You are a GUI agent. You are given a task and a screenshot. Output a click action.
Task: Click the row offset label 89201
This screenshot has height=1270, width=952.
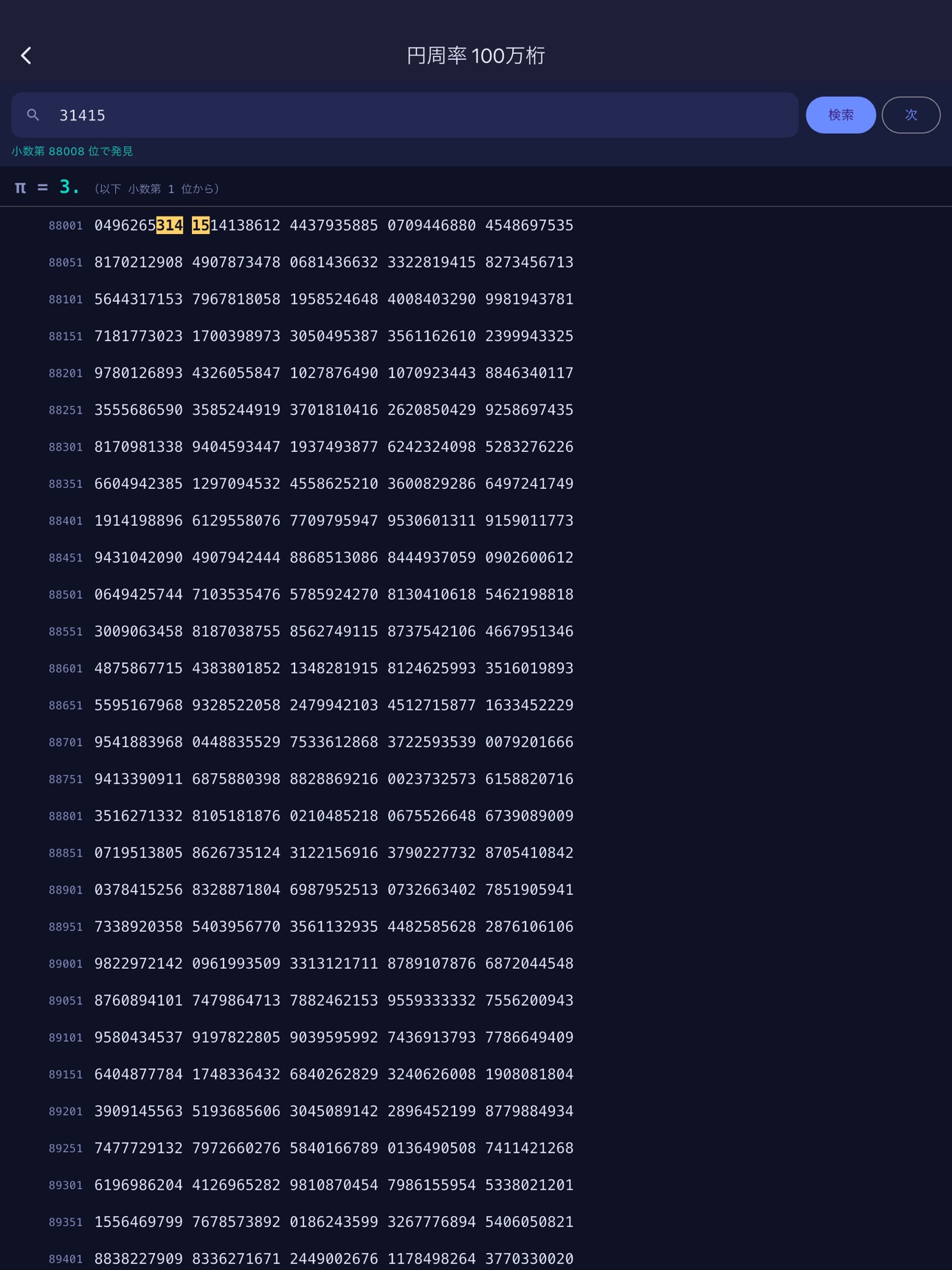66,1112
